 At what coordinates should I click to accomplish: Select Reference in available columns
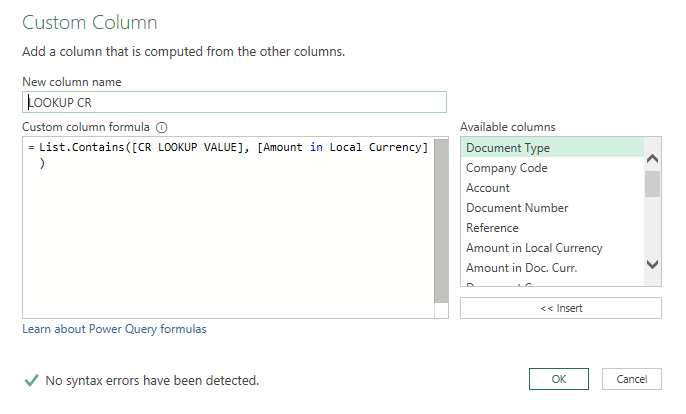[x=552, y=228]
